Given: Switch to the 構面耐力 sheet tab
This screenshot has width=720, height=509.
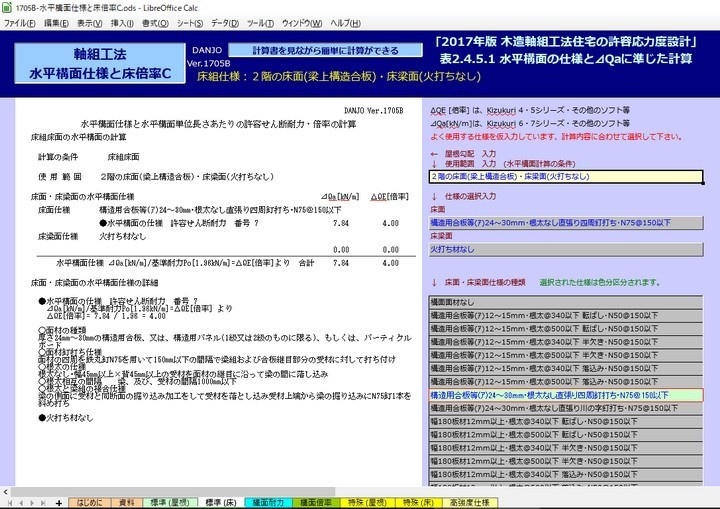Looking at the screenshot, I should click(x=268, y=503).
